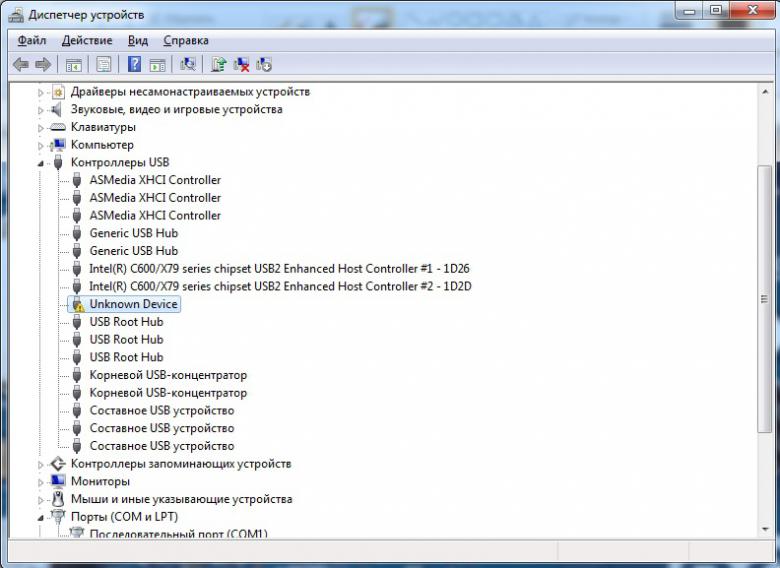Open the Справка menu

tap(186, 40)
